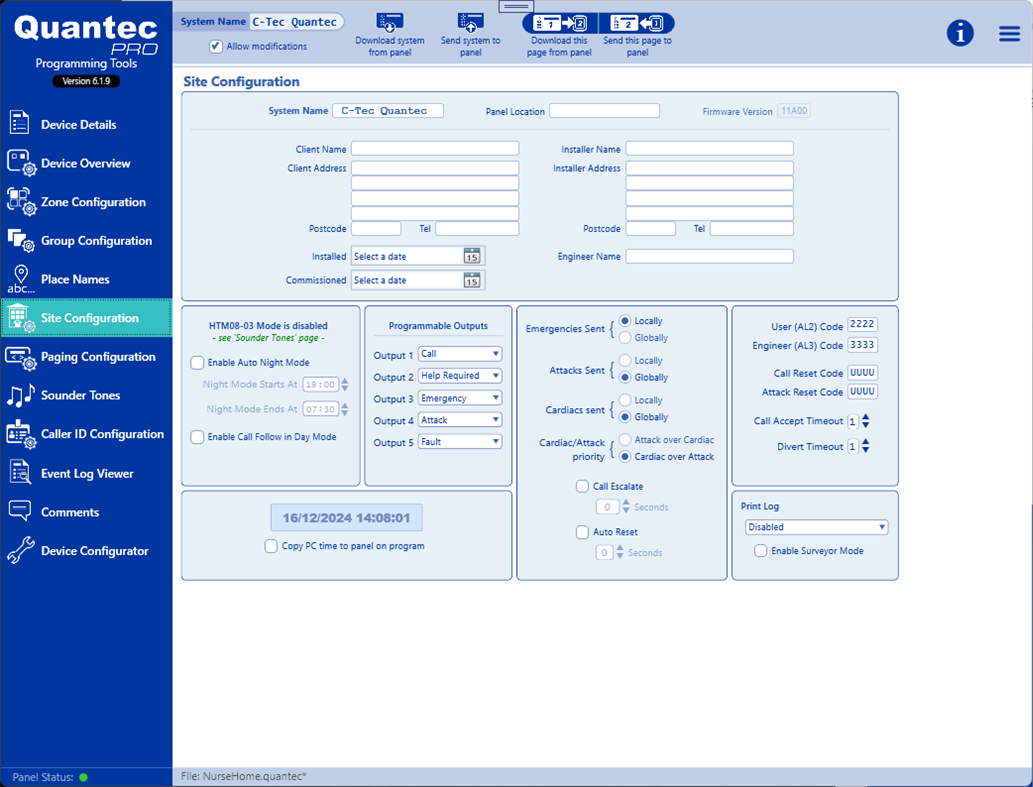Select Locally for Attacks Sent
This screenshot has width=1033, height=787.
(x=625, y=360)
